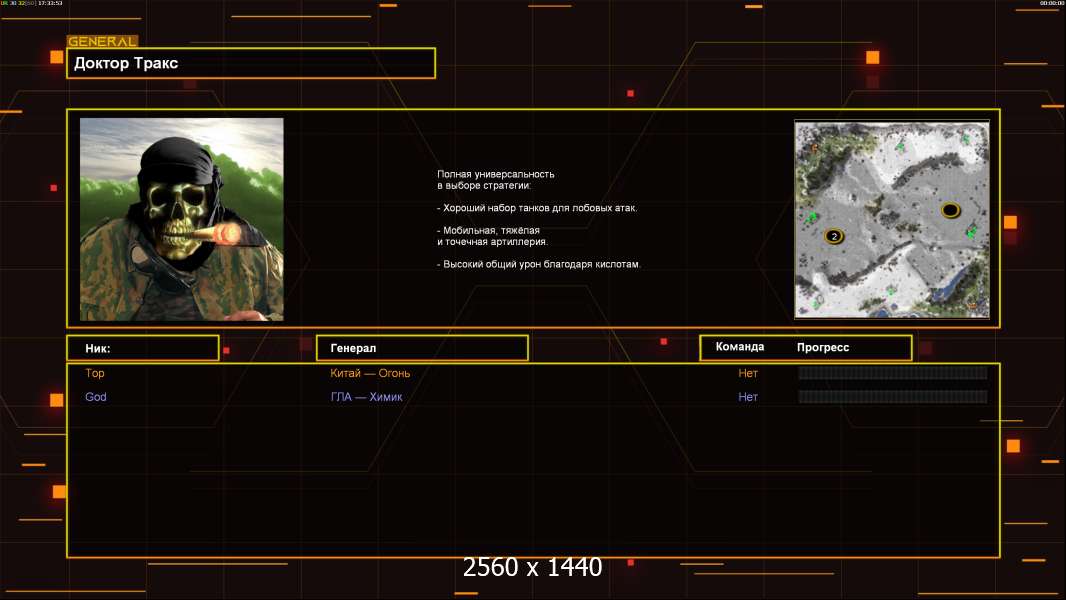Select player God in the list
This screenshot has width=1066, height=600.
(96, 397)
